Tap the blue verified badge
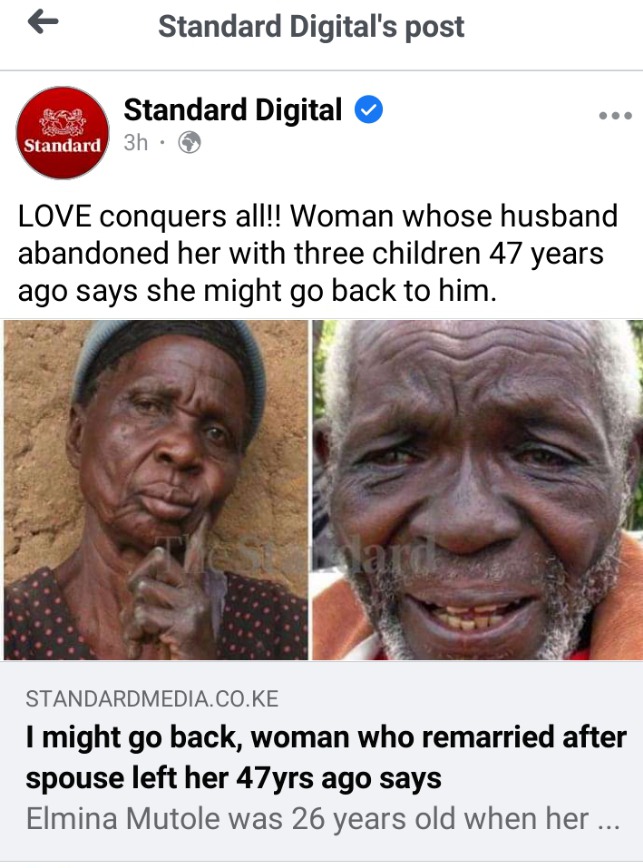The width and height of the screenshot is (643, 868). (x=369, y=109)
